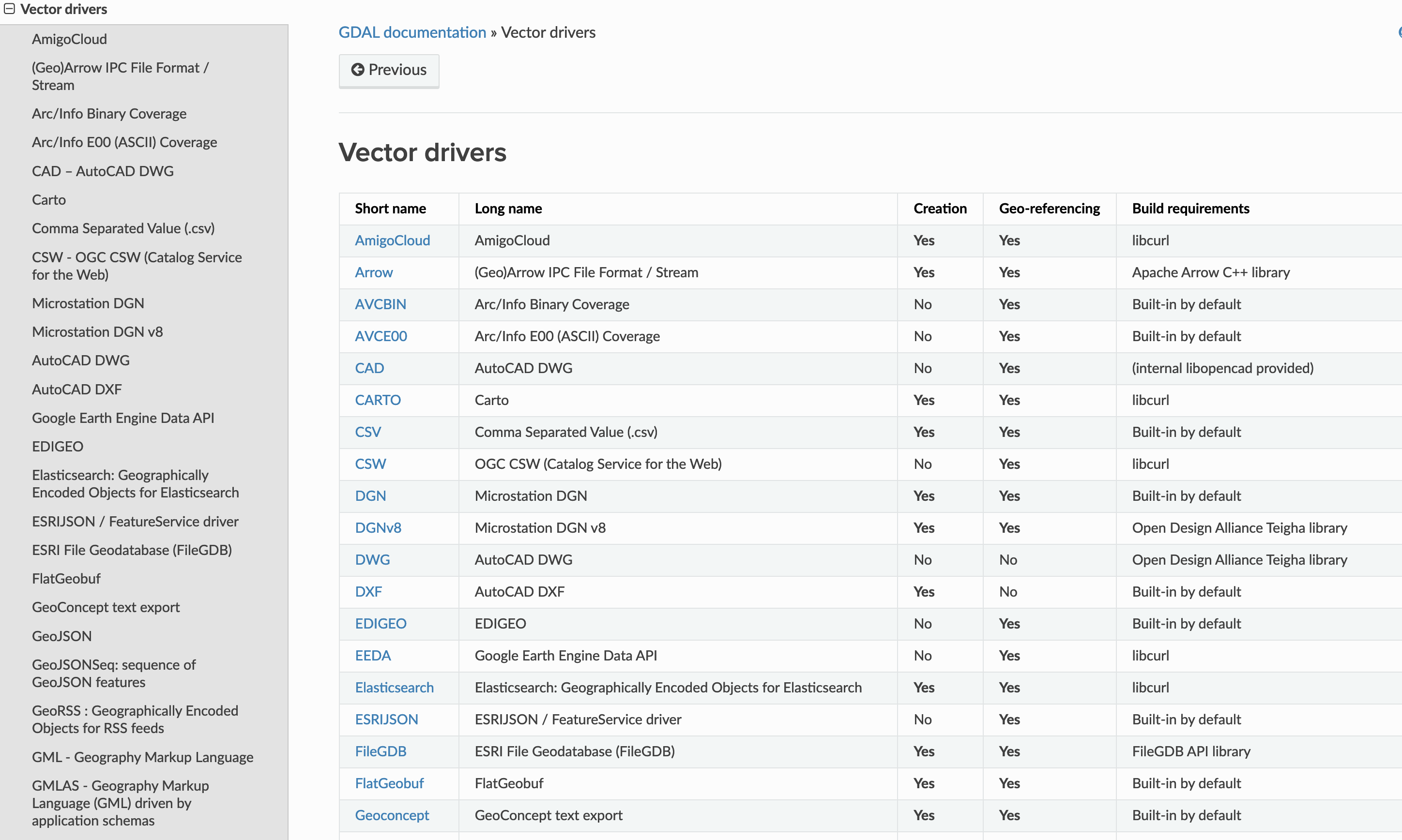Open the Arrow driver table link
The width and height of the screenshot is (1402, 840).
coord(373,272)
